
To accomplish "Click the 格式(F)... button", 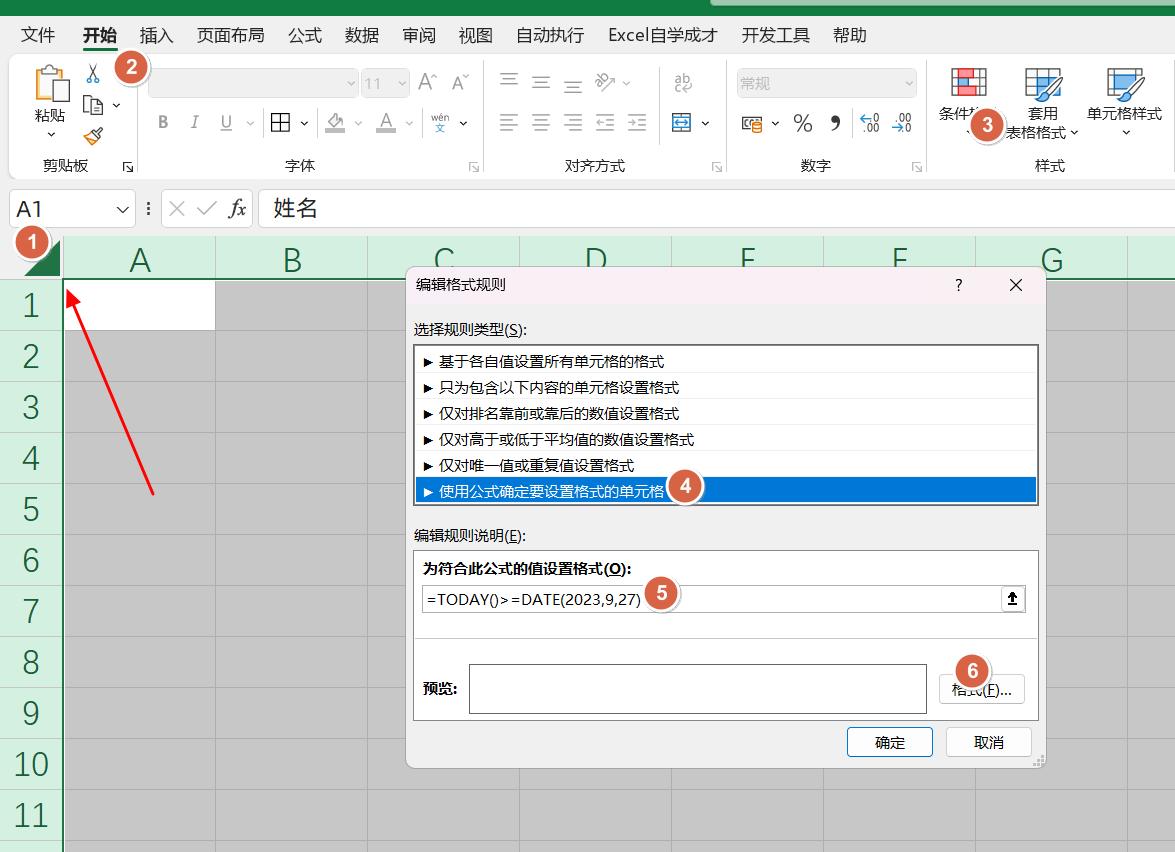I will (982, 689).
